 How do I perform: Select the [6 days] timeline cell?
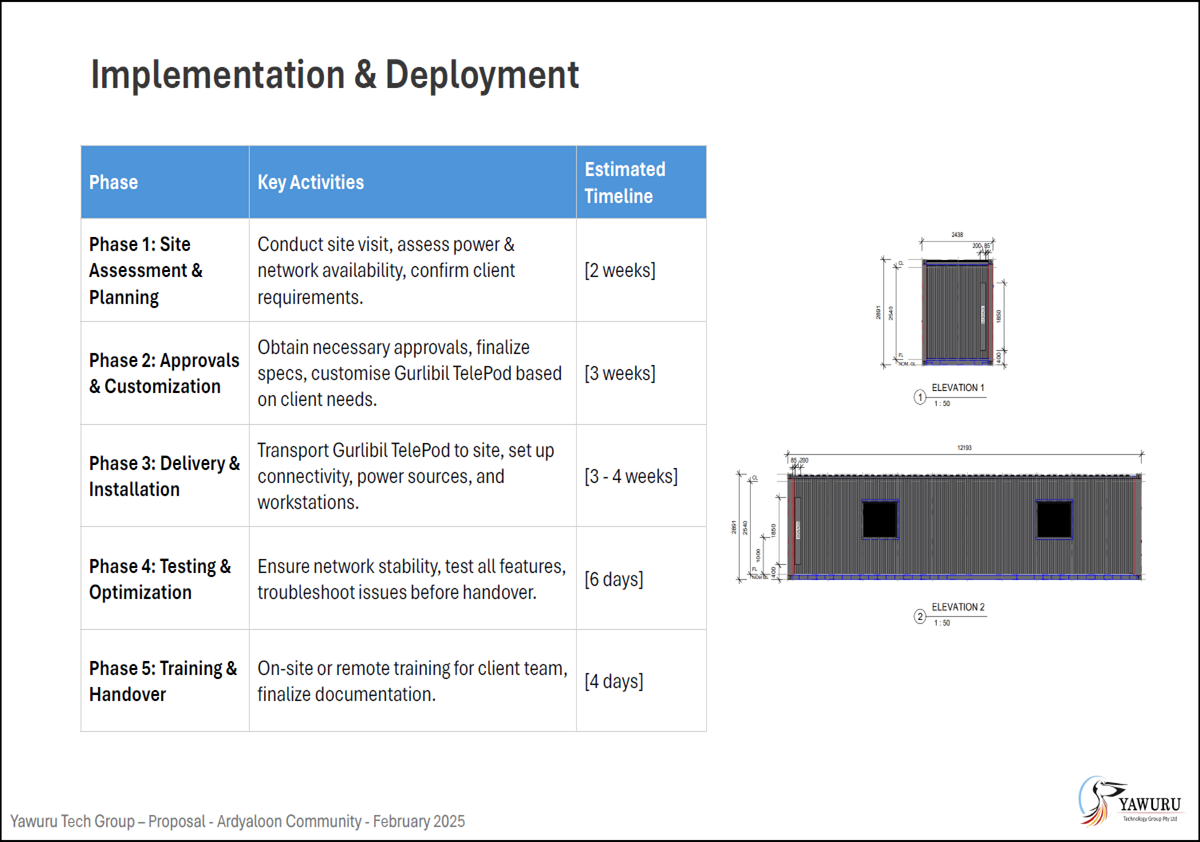coord(614,579)
